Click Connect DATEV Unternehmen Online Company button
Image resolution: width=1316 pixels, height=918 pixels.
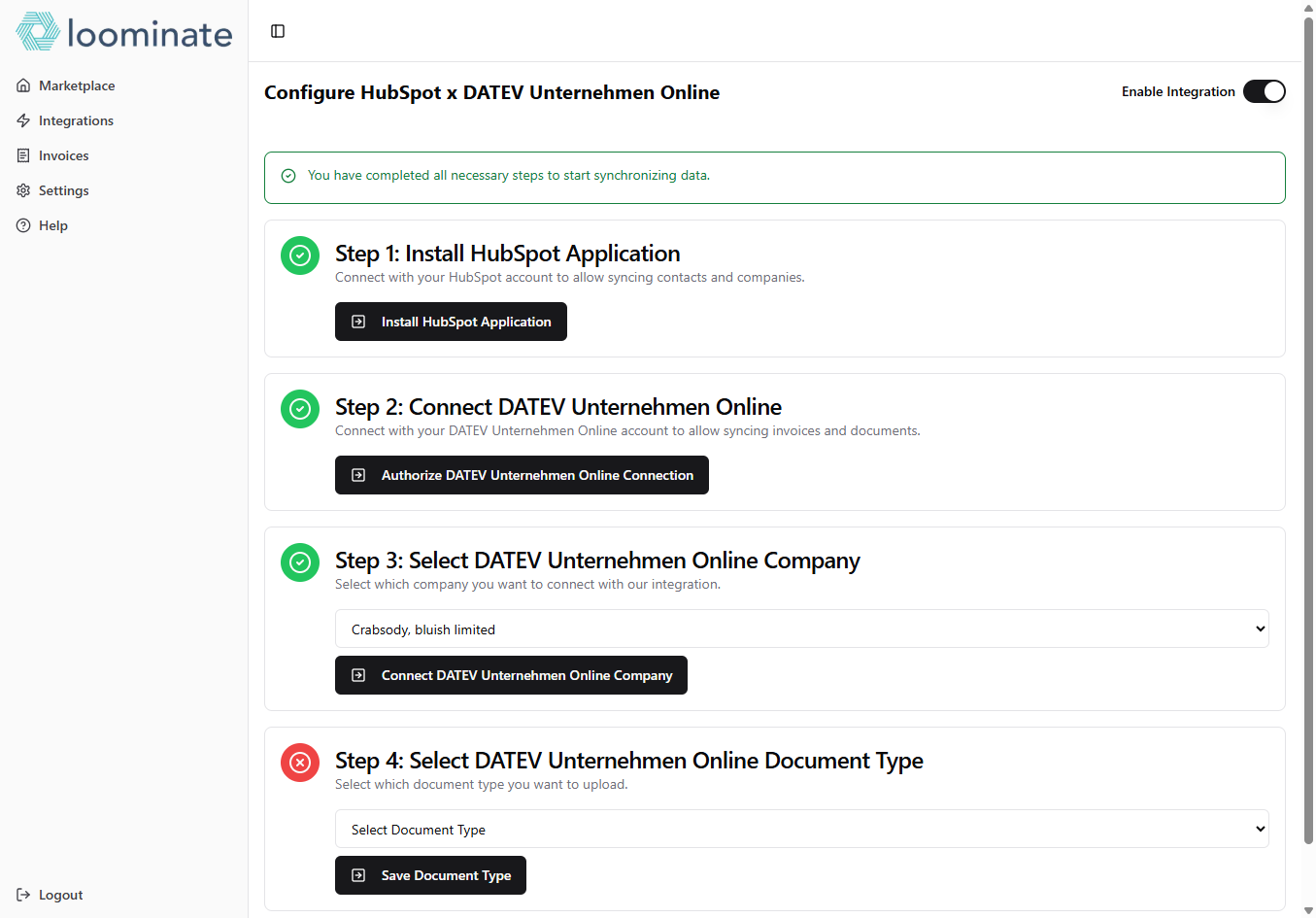pos(511,675)
